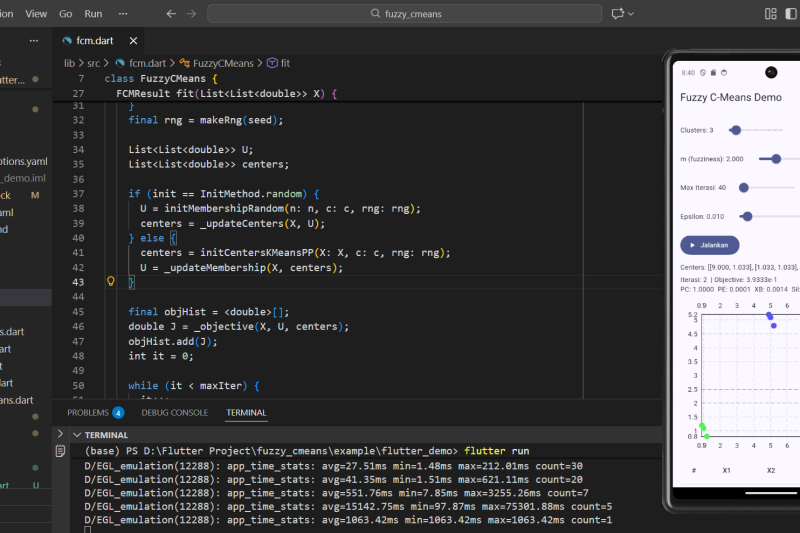Collapse the TERMINAL section chevron
This screenshot has width=800, height=533.
point(76,435)
